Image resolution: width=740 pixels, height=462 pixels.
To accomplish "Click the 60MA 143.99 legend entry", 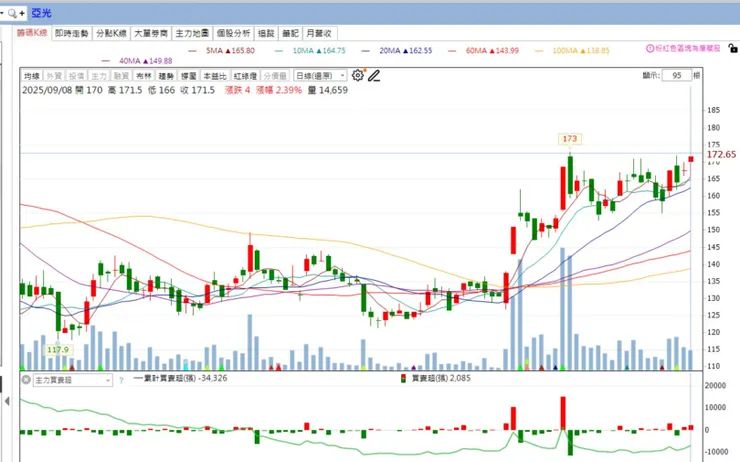I will coord(483,50).
